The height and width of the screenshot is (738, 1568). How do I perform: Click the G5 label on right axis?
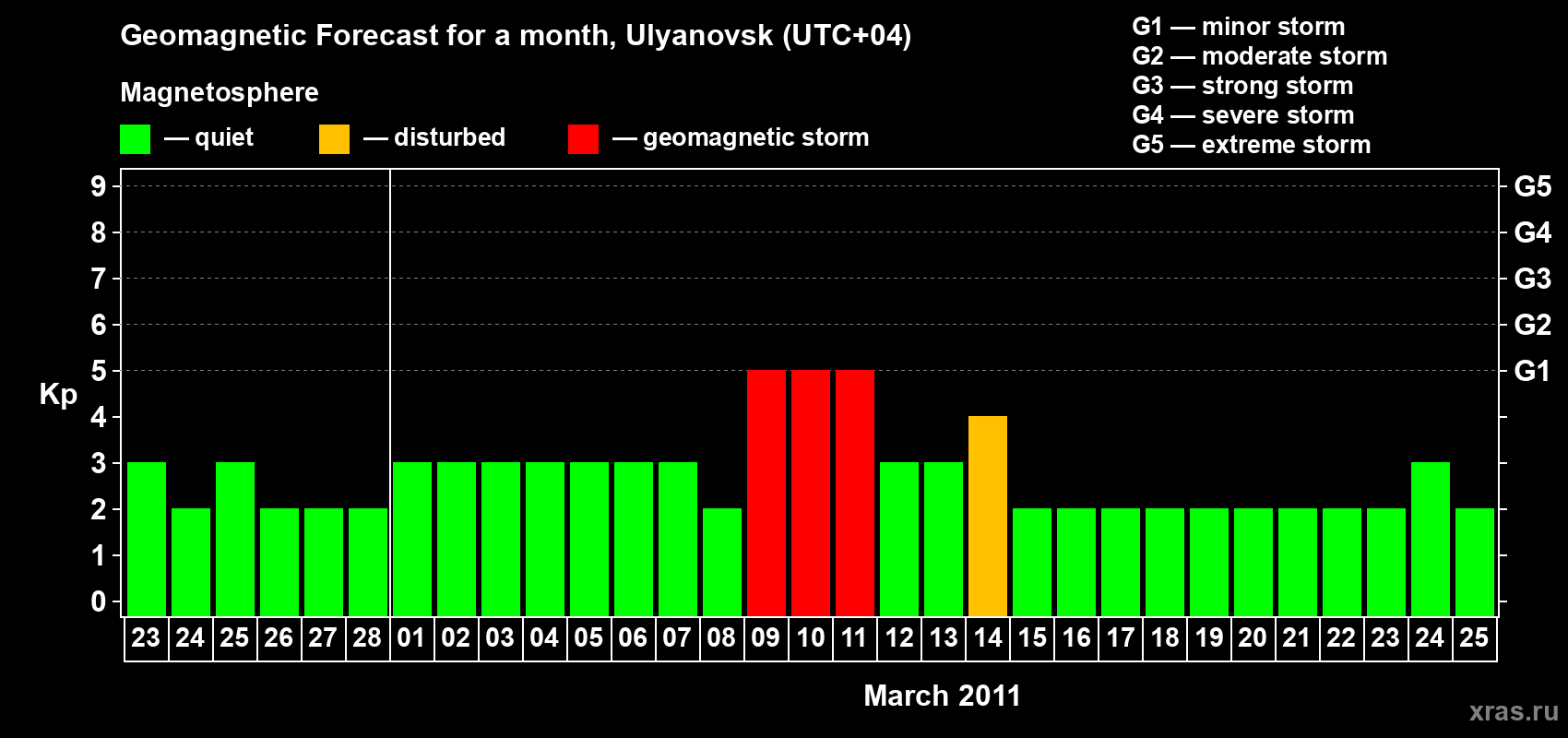pyautogui.click(x=1533, y=186)
